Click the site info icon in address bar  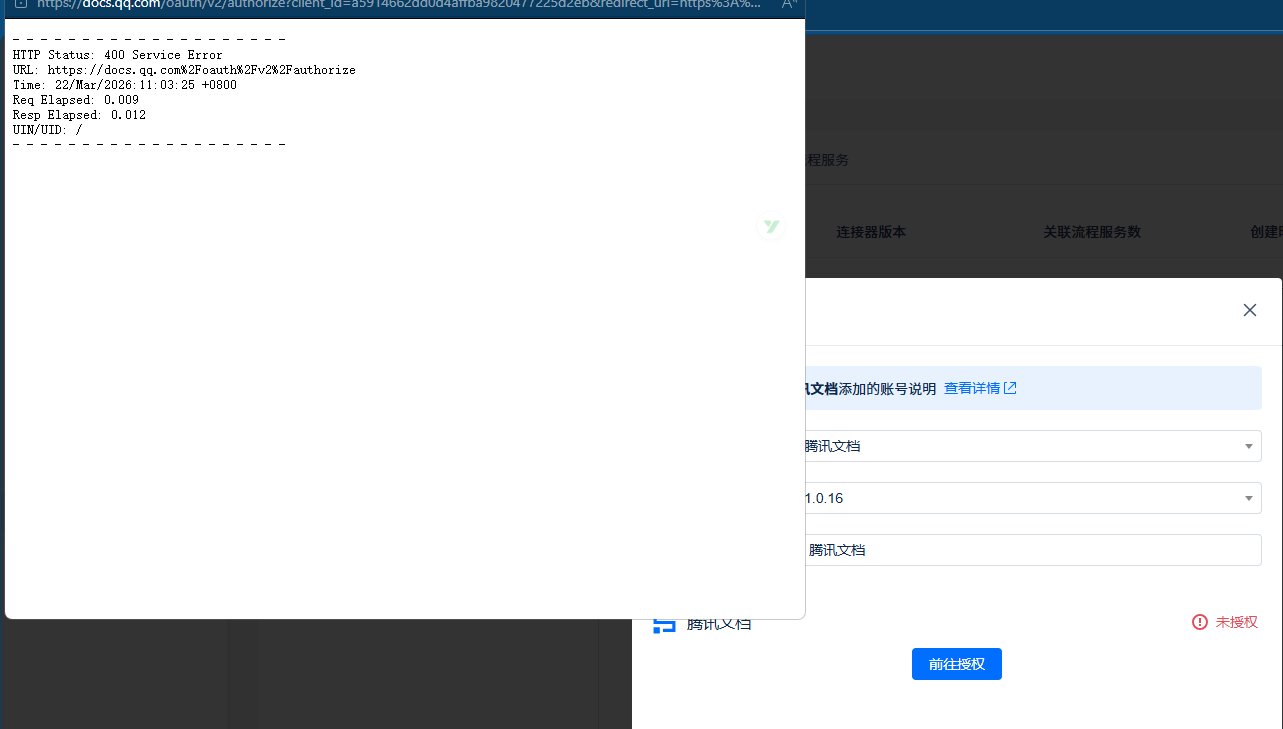19,4
